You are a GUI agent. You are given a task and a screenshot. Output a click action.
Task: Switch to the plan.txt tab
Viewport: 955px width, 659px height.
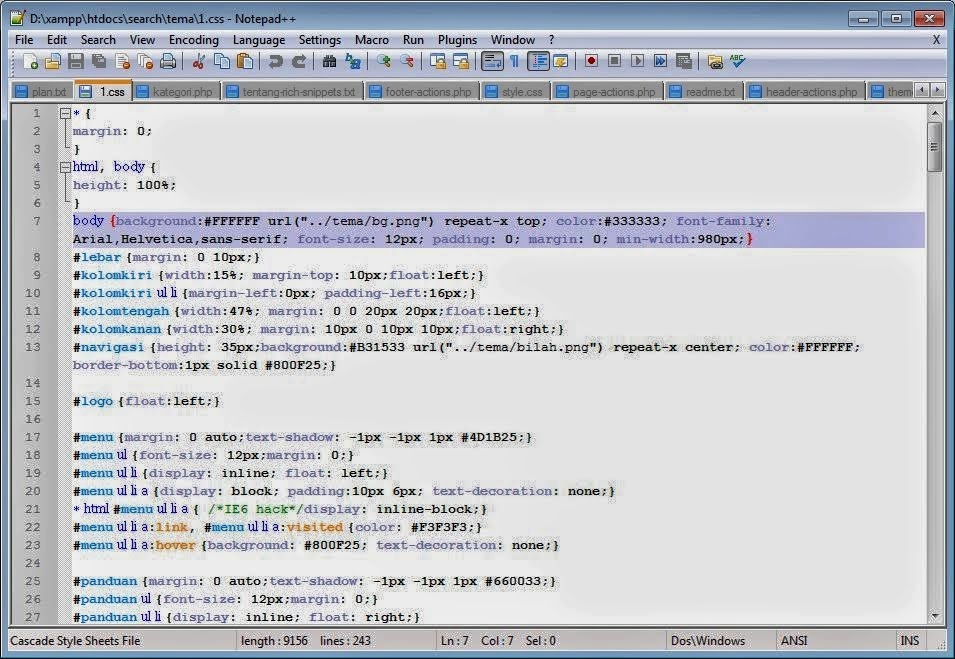pyautogui.click(x=42, y=91)
